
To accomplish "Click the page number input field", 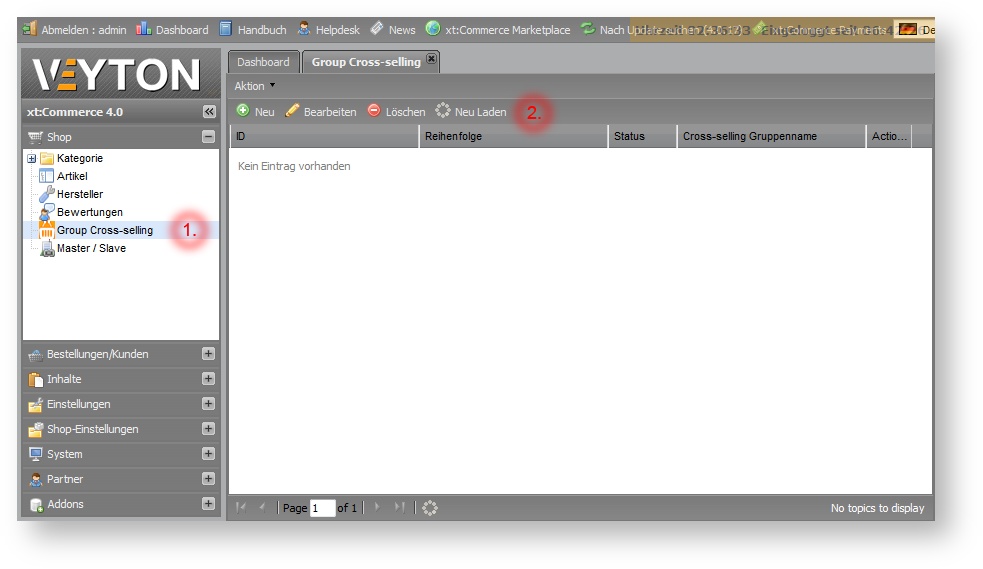I will 322,508.
